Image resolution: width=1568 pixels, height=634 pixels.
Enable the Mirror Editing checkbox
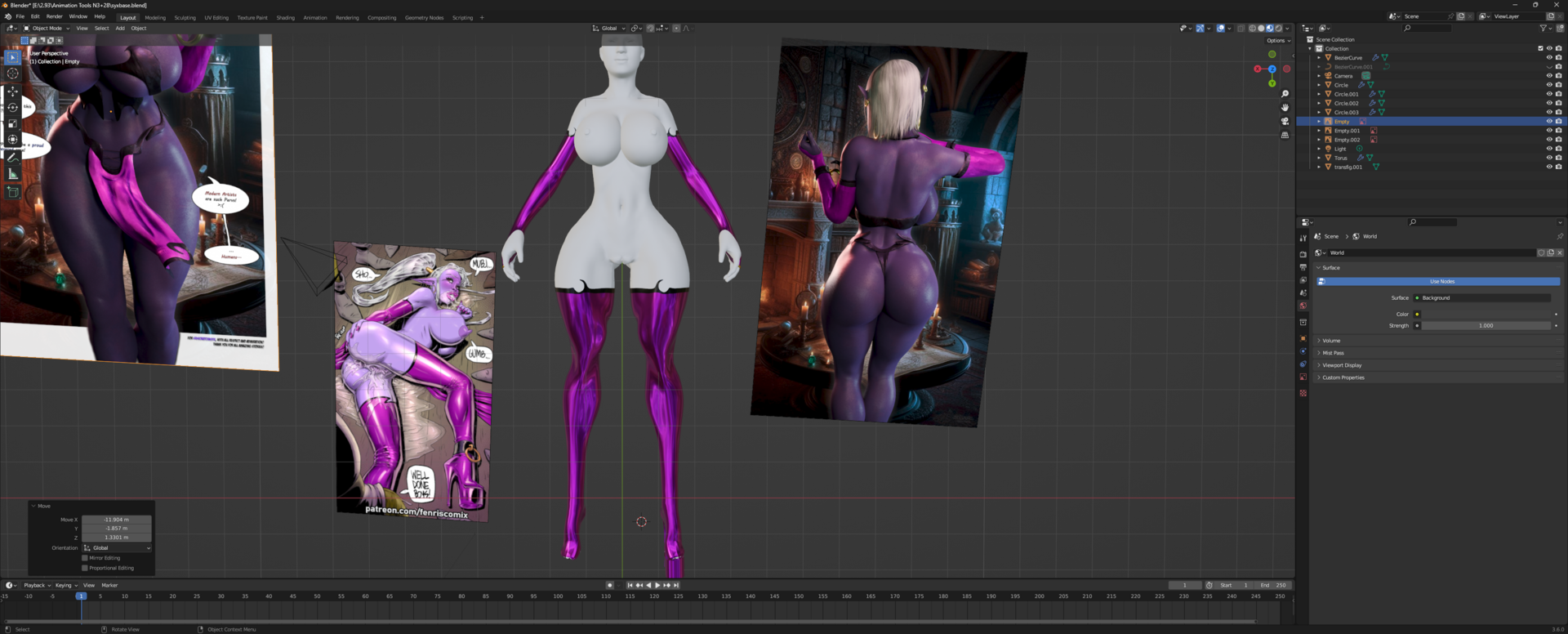pos(85,558)
